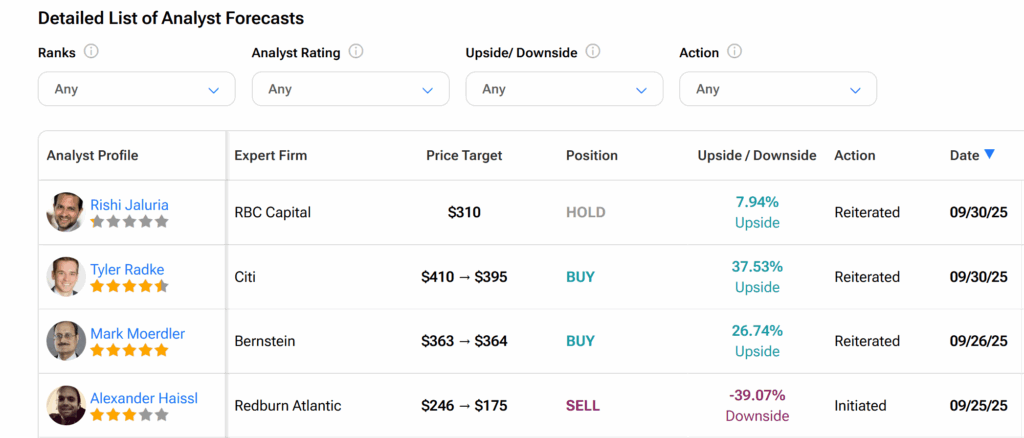Open the Ranks filter dropdown
The width and height of the screenshot is (1024, 438).
pos(137,89)
